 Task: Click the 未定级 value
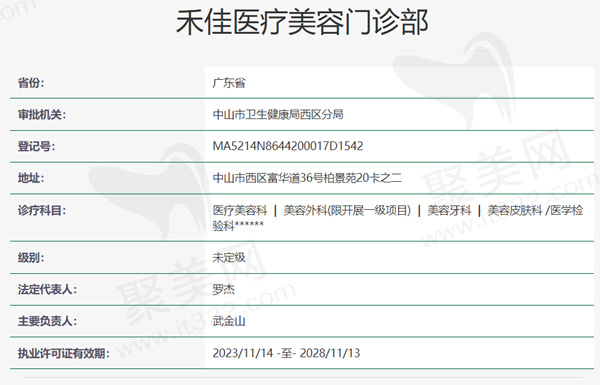tap(229, 258)
